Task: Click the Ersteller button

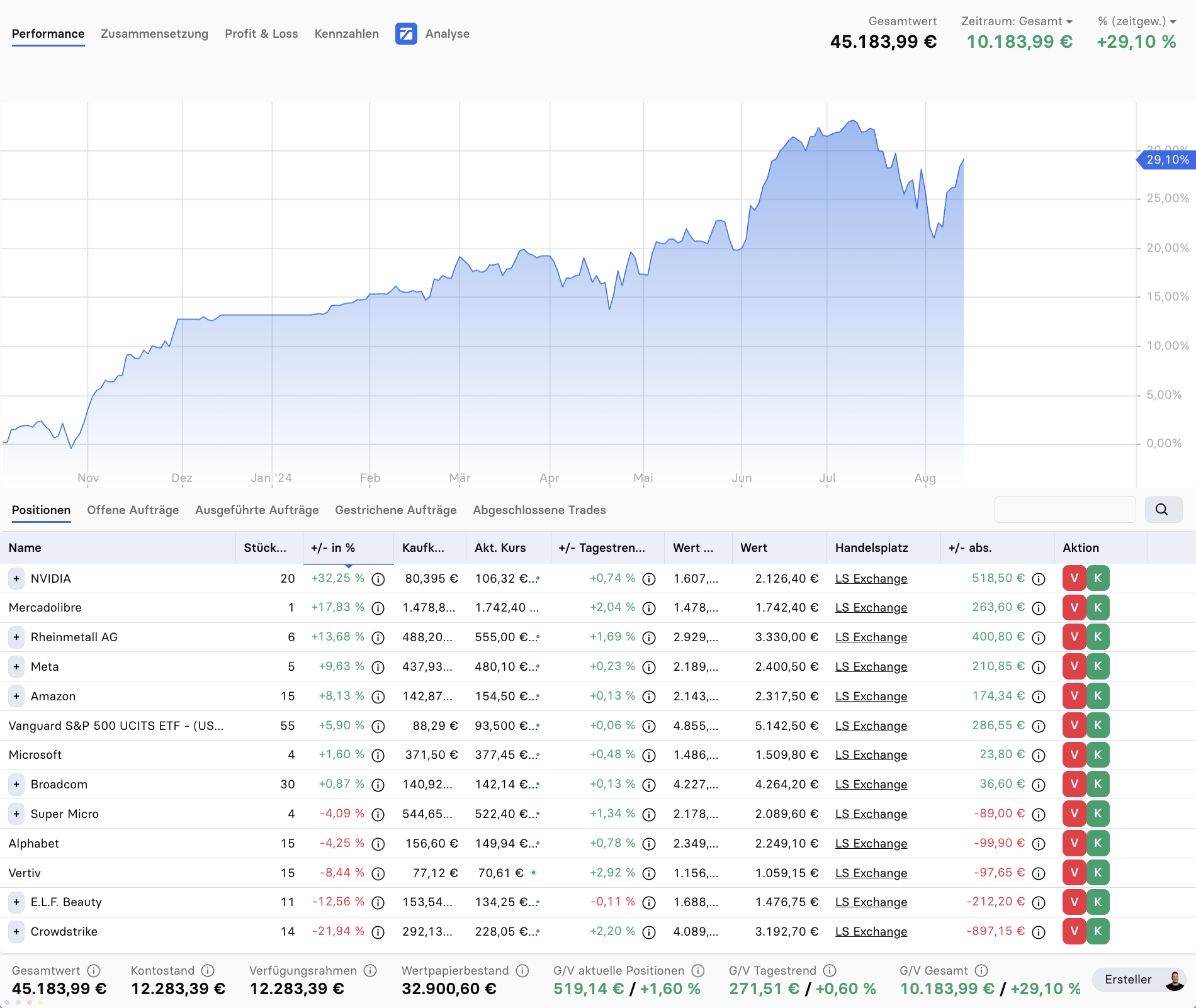Action: [1130, 979]
